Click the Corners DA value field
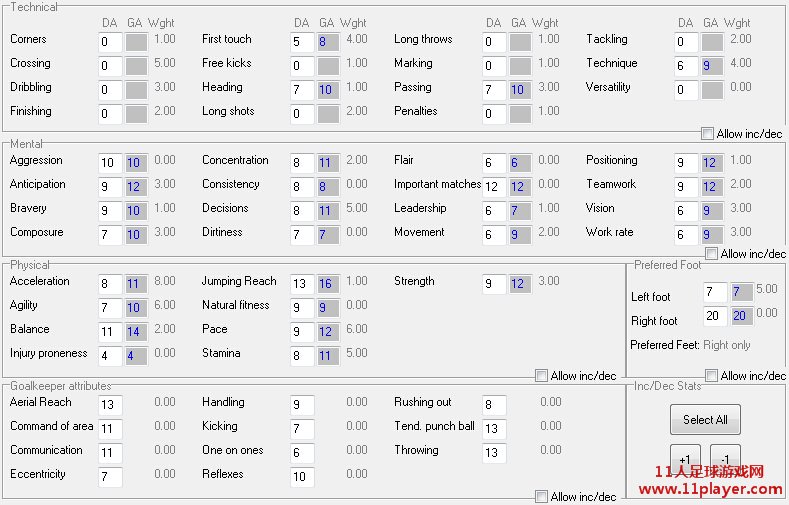The height and width of the screenshot is (505, 789). pos(110,41)
